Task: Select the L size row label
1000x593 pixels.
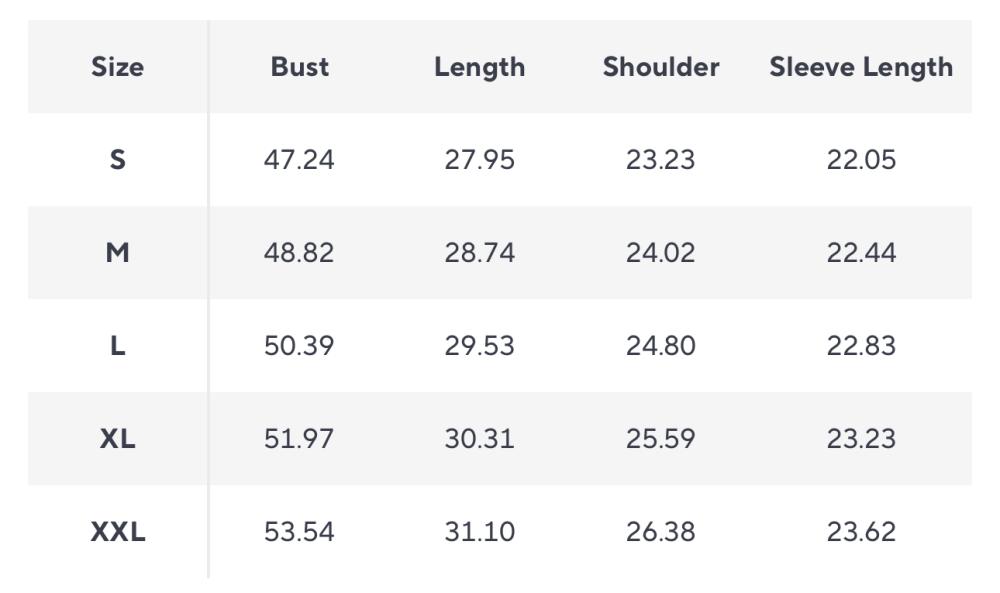Action: [118, 346]
